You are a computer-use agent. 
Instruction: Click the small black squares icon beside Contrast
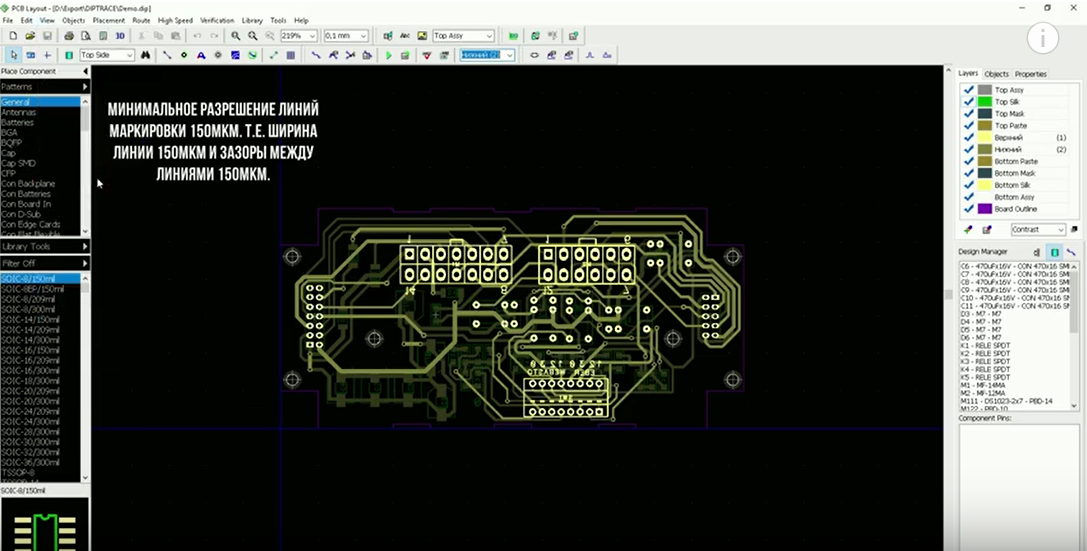pos(1075,229)
